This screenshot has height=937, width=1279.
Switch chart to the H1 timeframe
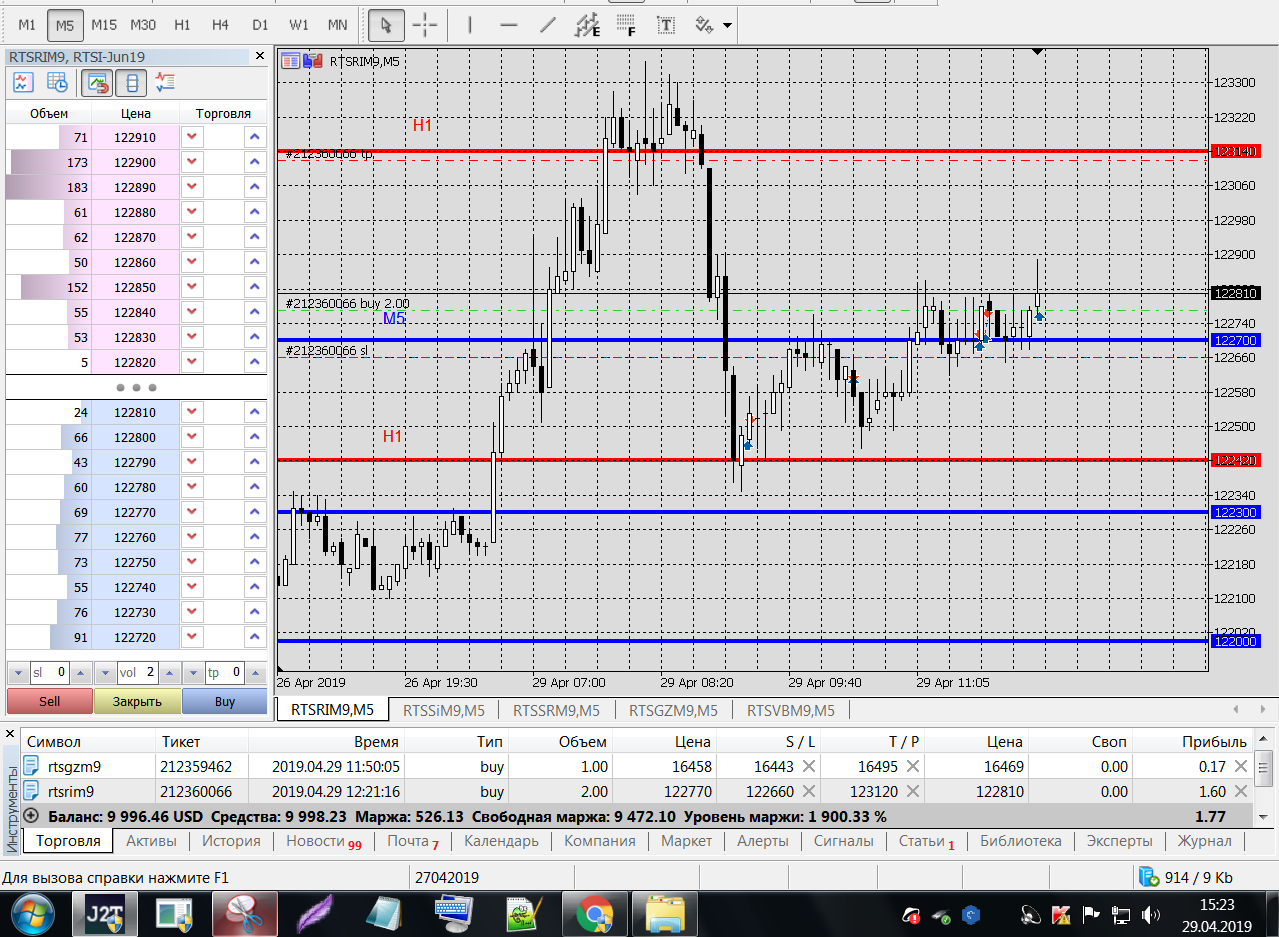tap(182, 24)
